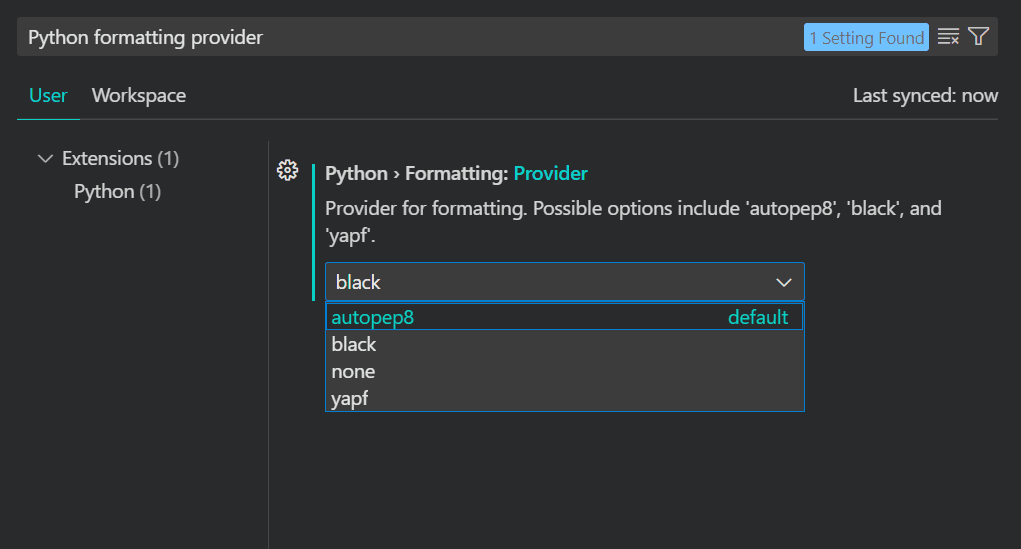Viewport: 1021px width, 549px height.
Task: Select Extensions (1) label in settings tree
Action: (120, 159)
